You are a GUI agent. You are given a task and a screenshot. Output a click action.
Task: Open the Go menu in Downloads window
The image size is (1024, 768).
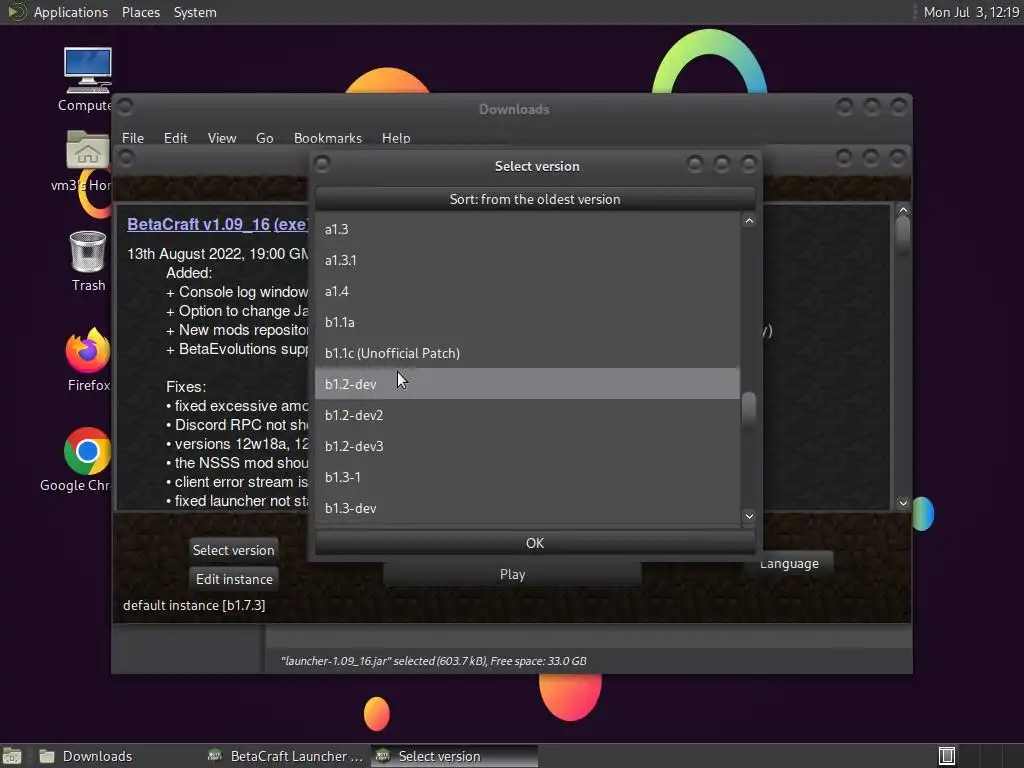(x=264, y=138)
